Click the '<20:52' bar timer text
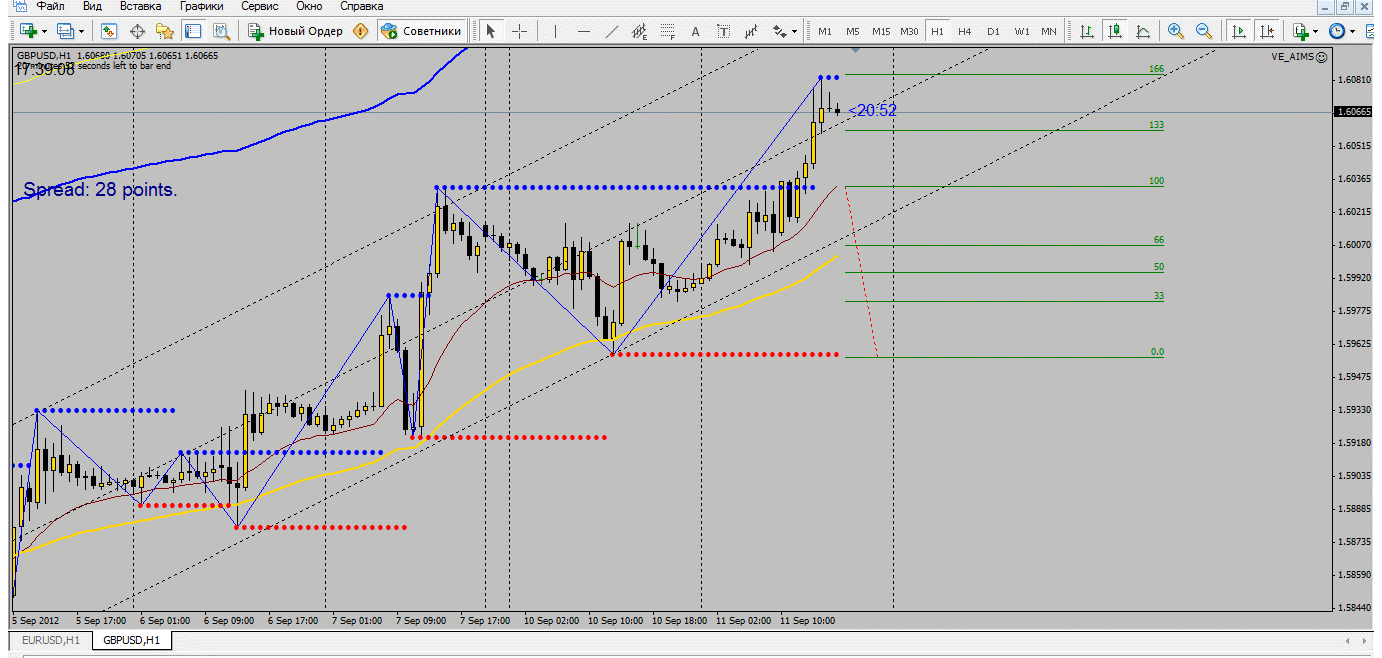The height and width of the screenshot is (658, 1382). [872, 110]
